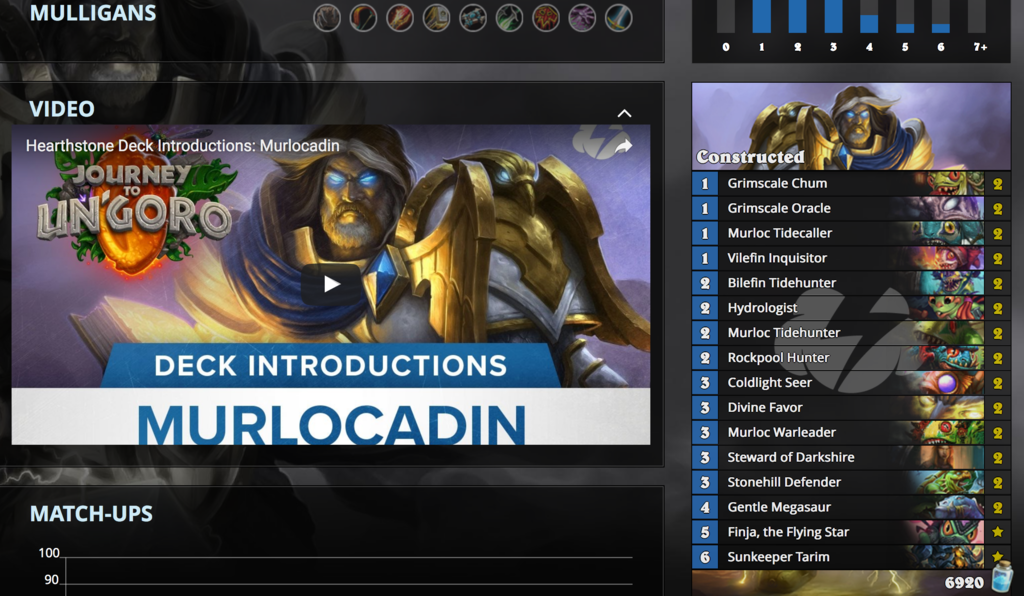The height and width of the screenshot is (596, 1024).
Task: Open the Hydrologist card row
Action: click(851, 307)
